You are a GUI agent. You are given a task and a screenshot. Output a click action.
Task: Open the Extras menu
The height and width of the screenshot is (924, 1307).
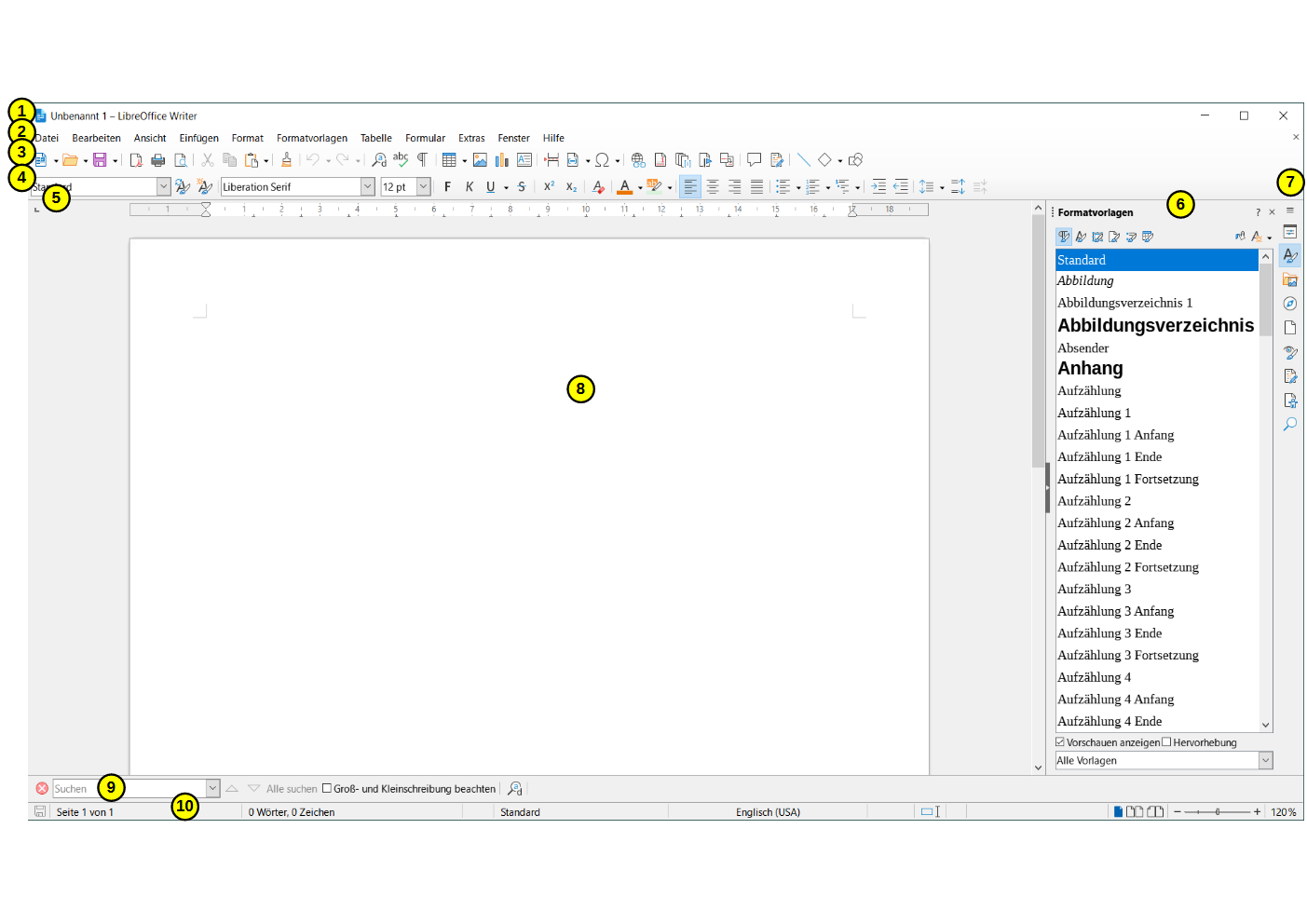[471, 138]
